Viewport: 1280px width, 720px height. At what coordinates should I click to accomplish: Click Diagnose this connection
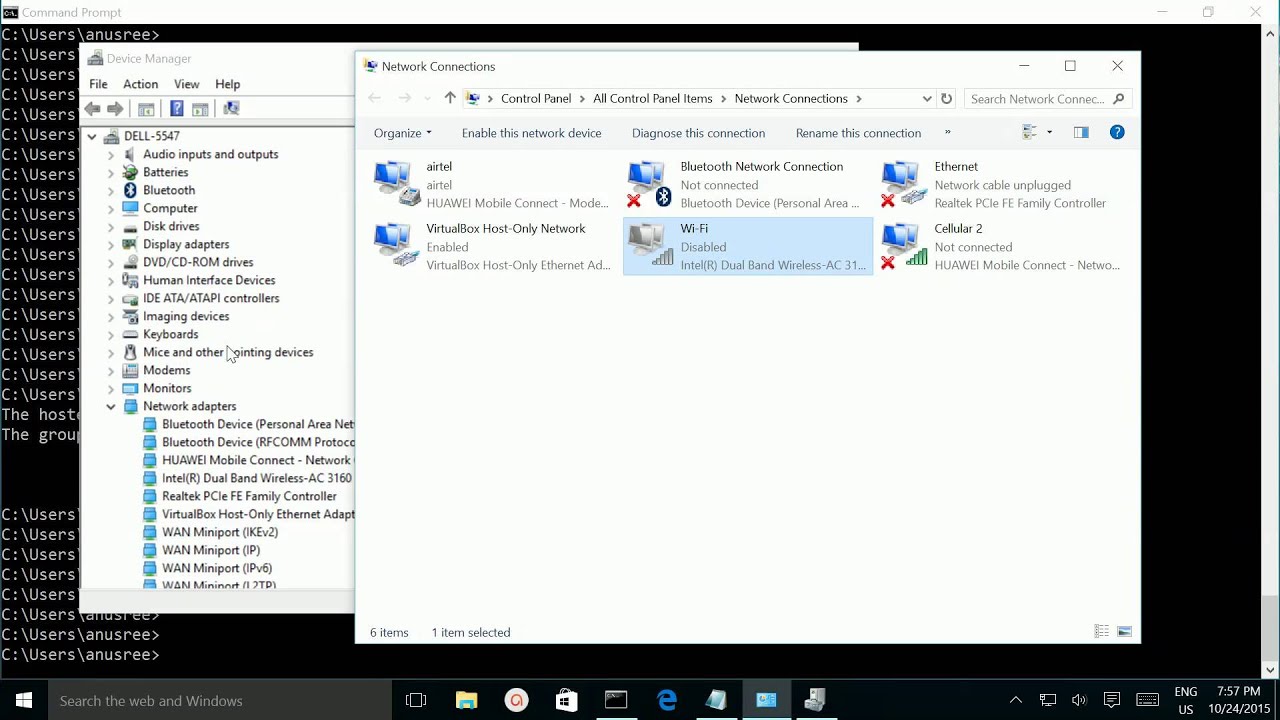tap(698, 132)
